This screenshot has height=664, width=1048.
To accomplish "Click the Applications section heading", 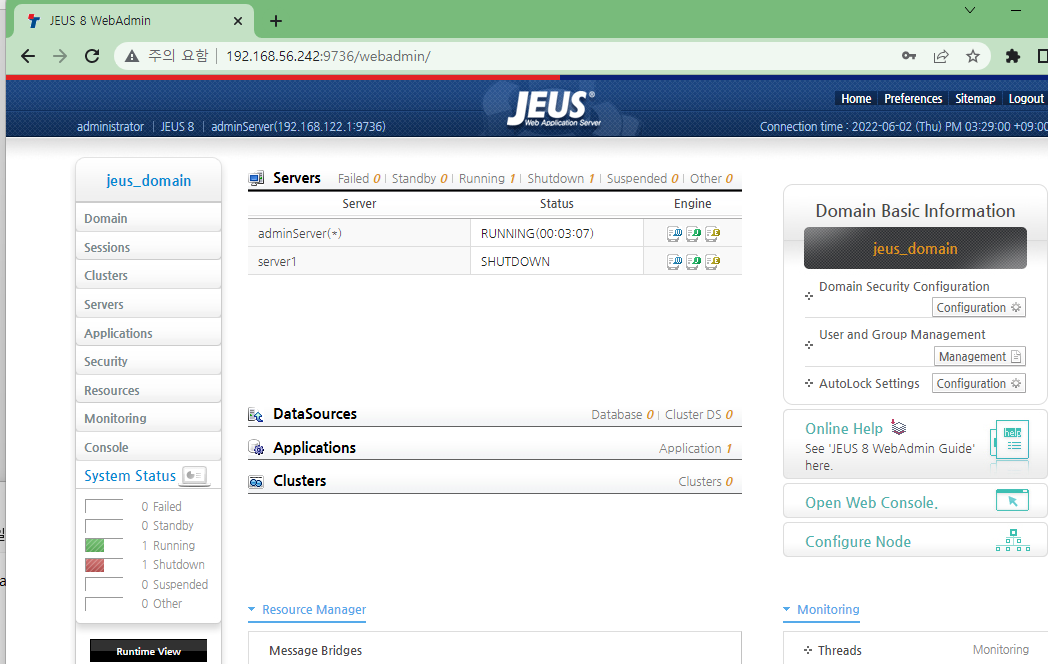I will pyautogui.click(x=314, y=447).
